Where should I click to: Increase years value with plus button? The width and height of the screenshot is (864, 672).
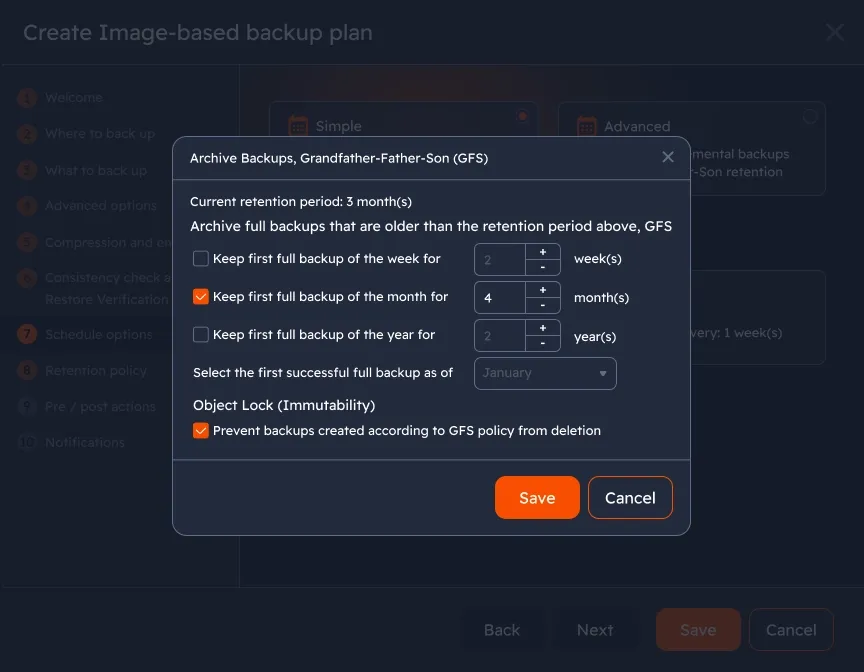[542, 328]
